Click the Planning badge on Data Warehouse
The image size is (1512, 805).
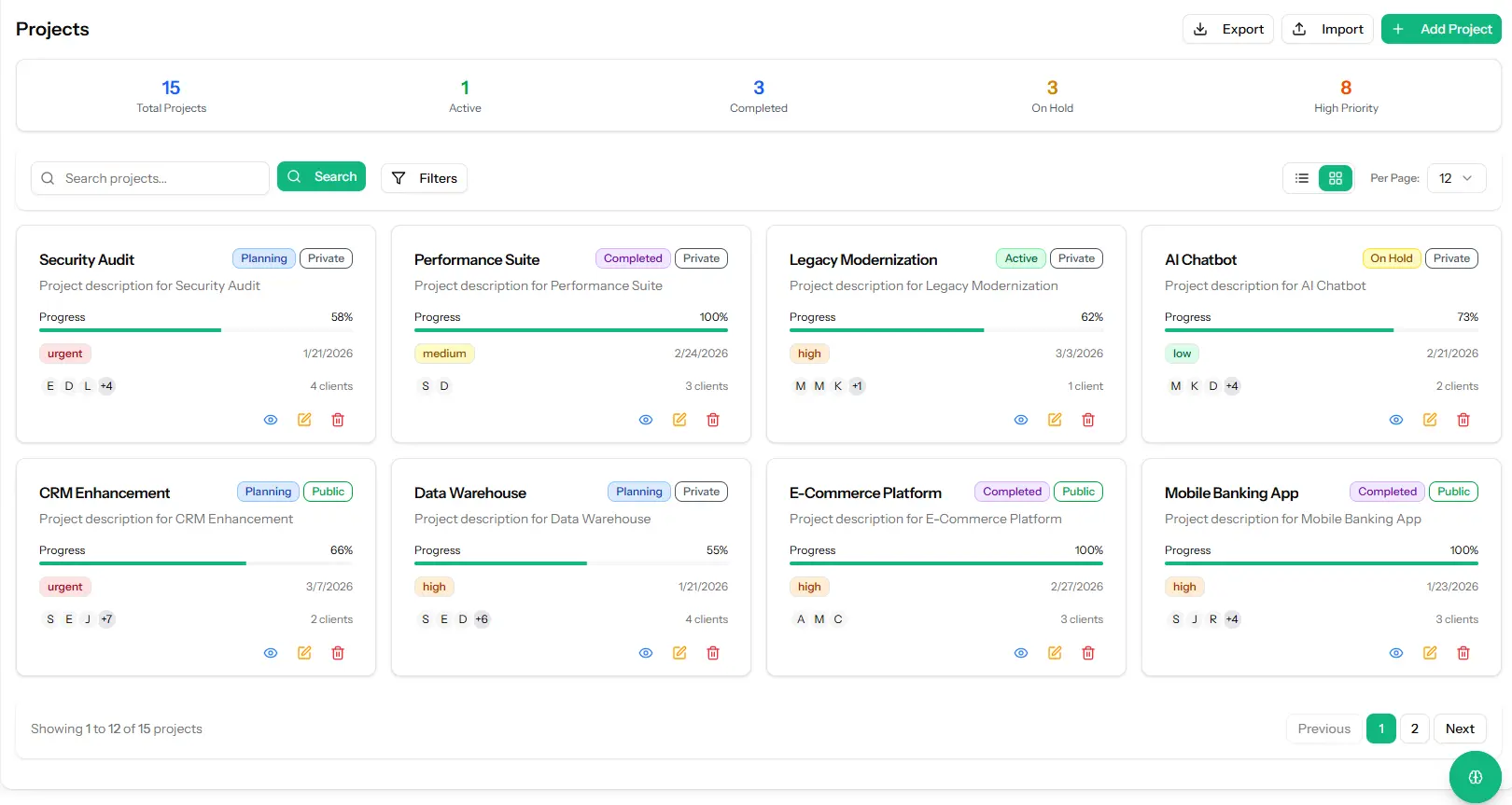(x=639, y=492)
